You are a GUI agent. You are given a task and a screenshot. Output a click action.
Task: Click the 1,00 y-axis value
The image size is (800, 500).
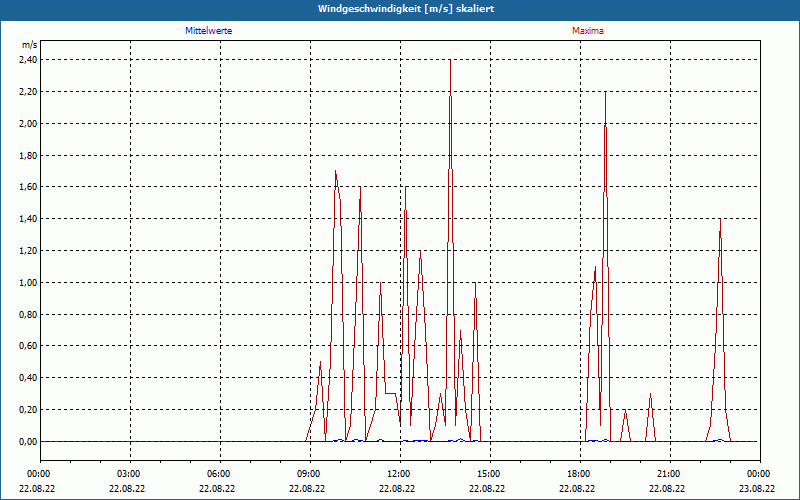tap(29, 283)
